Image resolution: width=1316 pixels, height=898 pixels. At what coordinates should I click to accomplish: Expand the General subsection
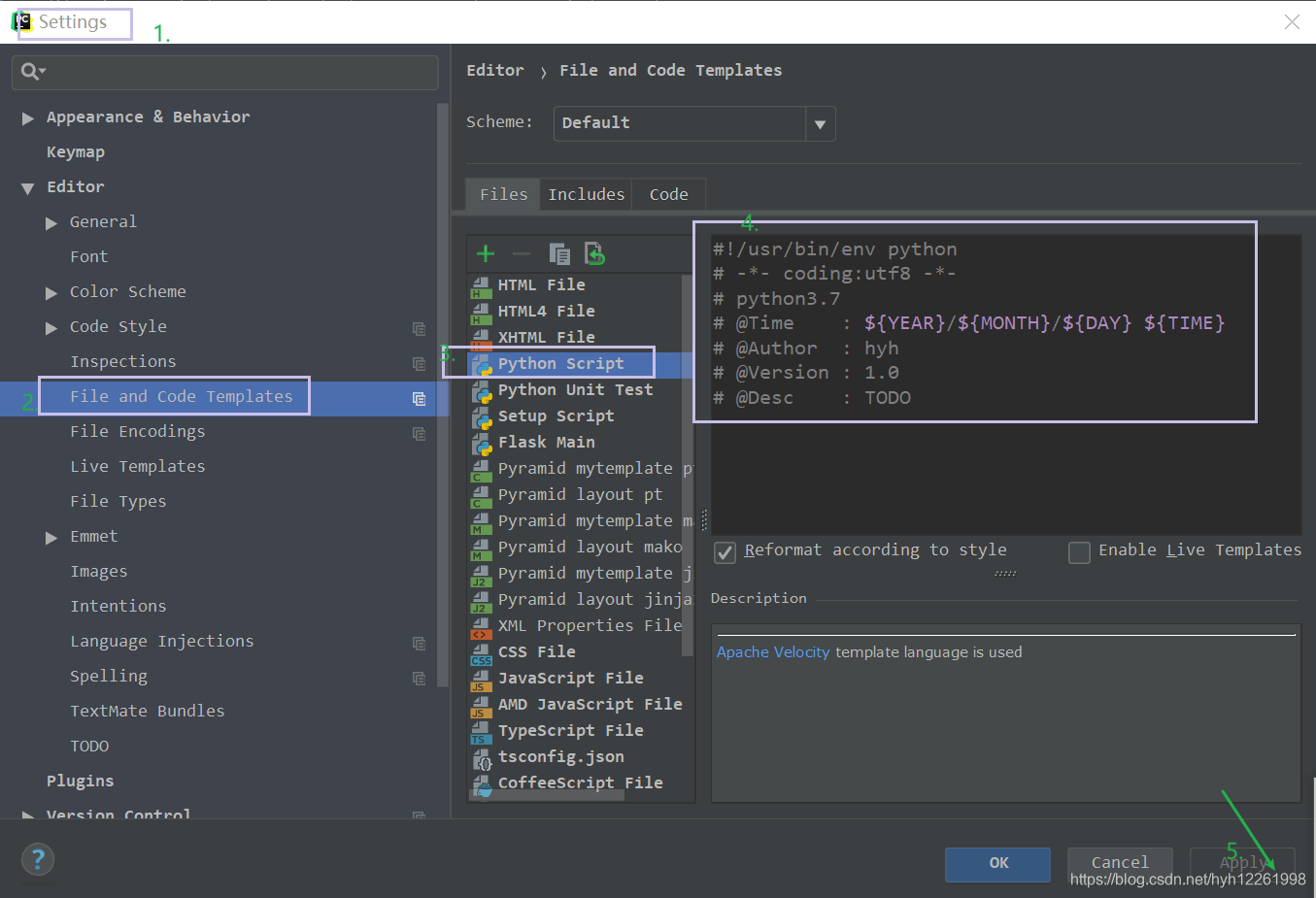click(51, 223)
